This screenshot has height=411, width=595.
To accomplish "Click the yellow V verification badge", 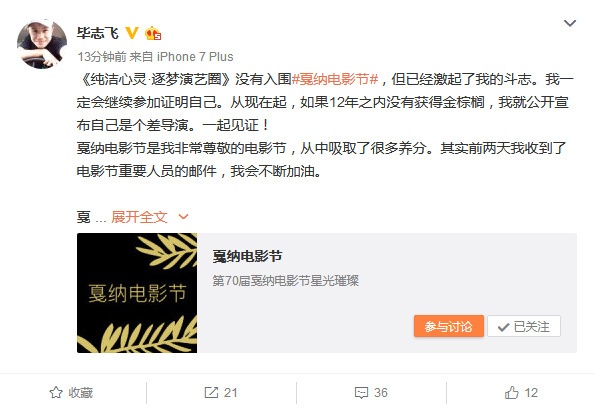I will tap(132, 33).
